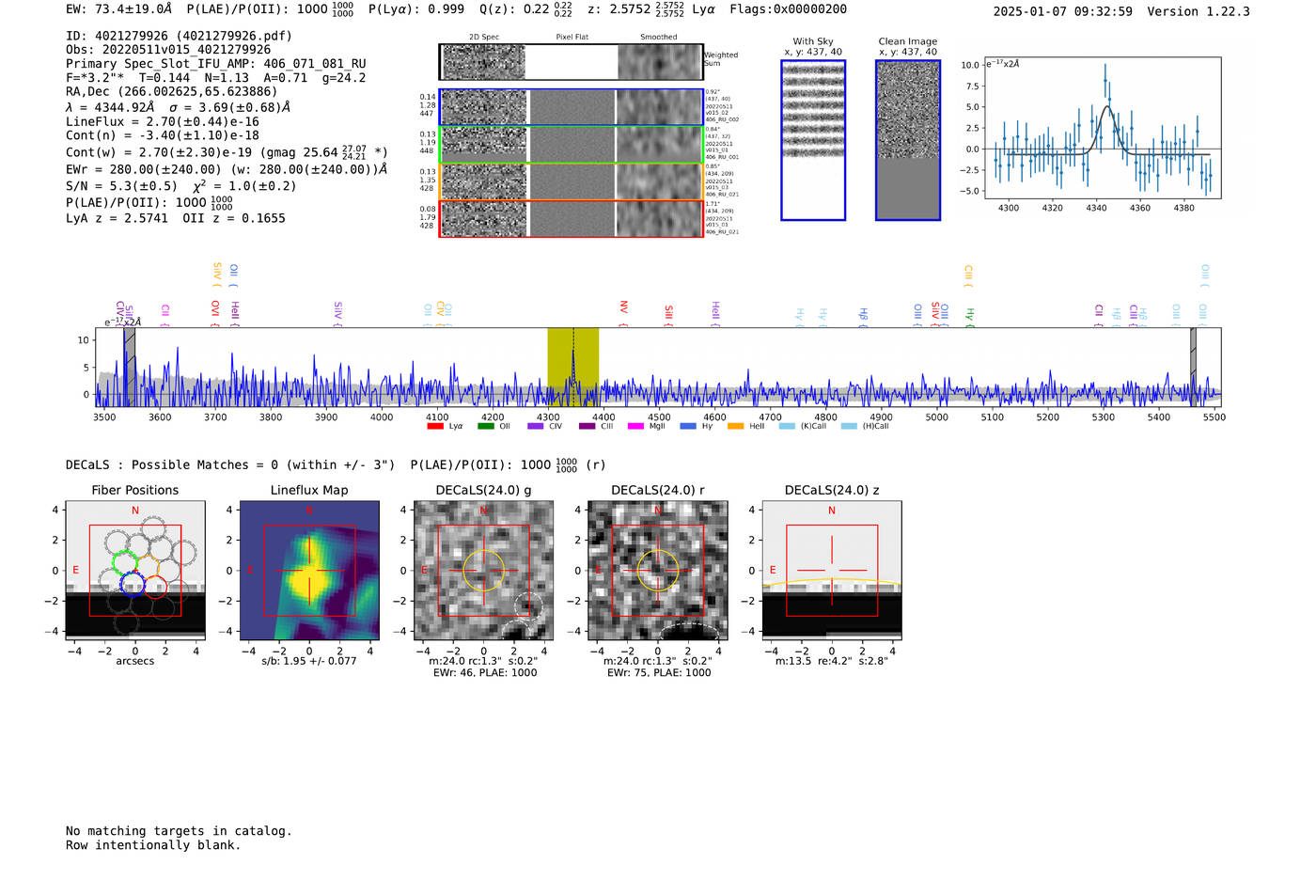Click the CIII legend swatch
Viewport: 1316px width, 896px height.
587,426
